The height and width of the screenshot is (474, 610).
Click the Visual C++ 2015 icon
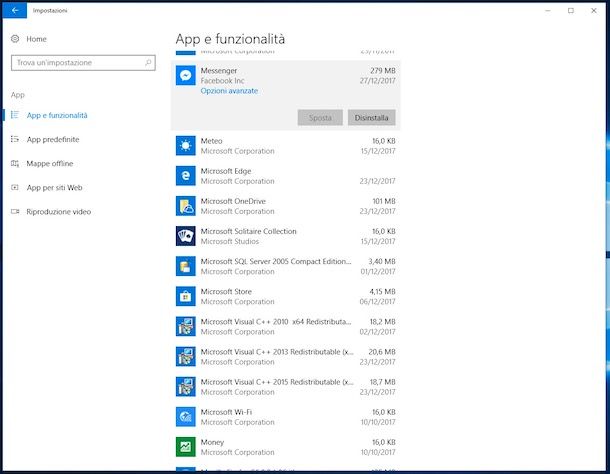186,386
